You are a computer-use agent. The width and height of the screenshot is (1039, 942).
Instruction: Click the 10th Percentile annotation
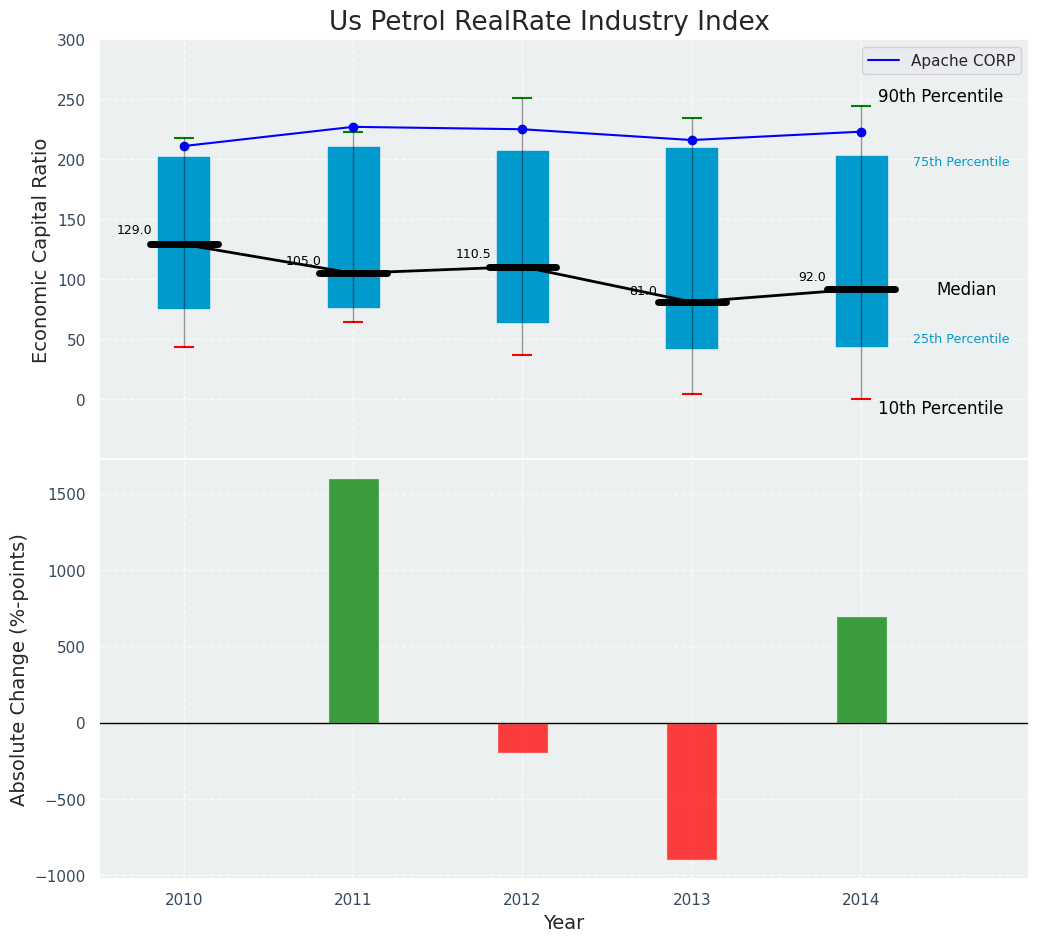tap(940, 408)
